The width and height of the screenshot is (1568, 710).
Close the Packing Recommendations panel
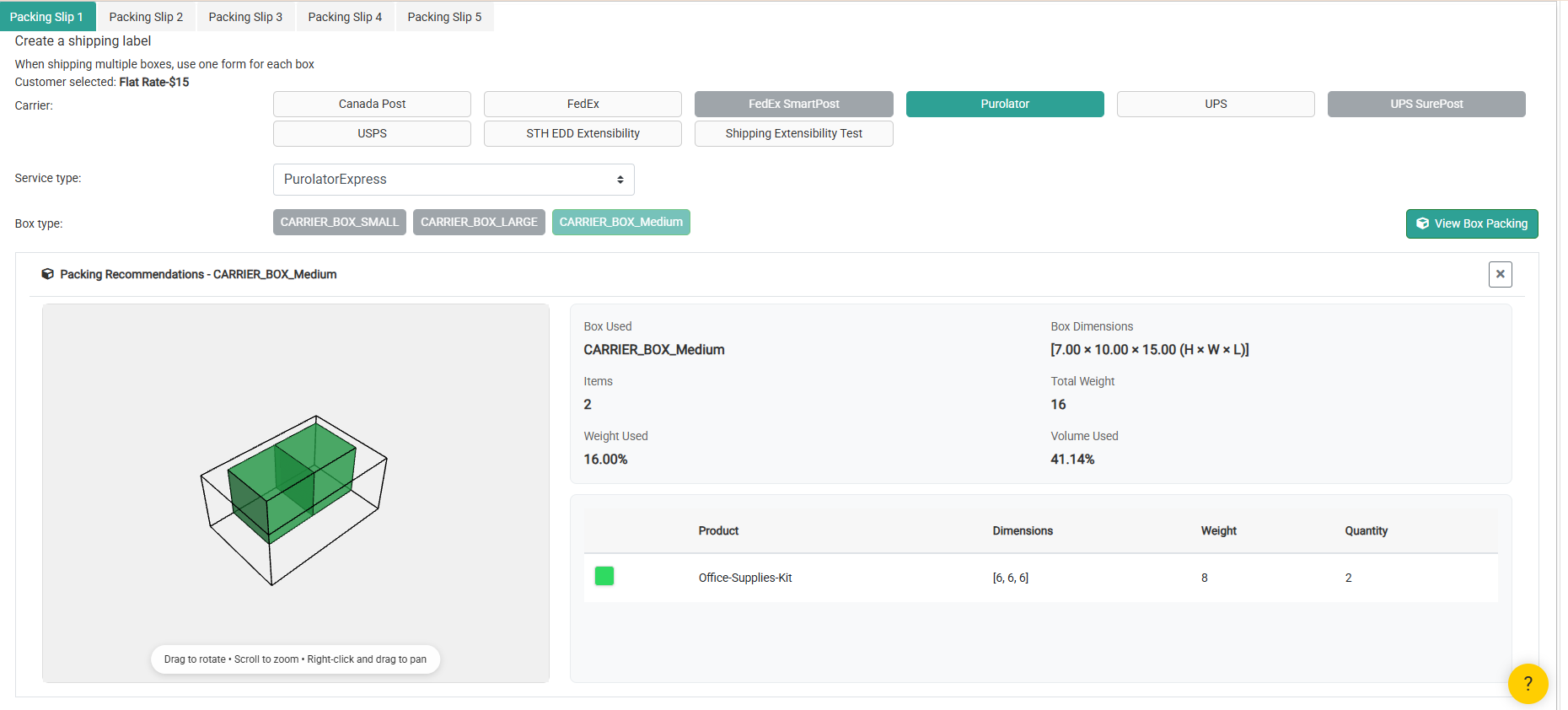coord(1500,274)
